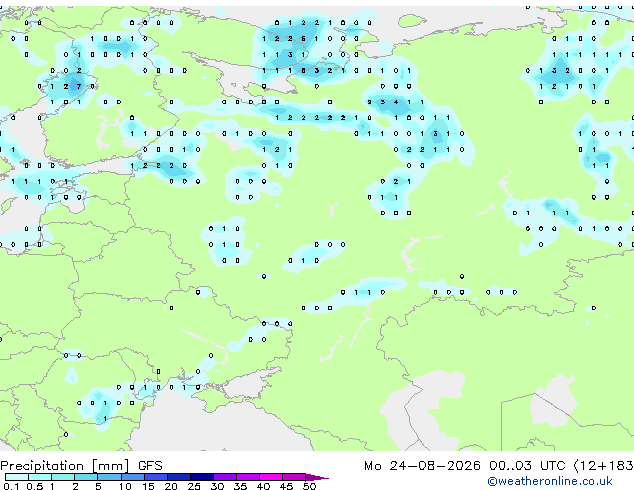The width and height of the screenshot is (634, 490).
Task: Click the '15' legend scale label
Action: 148,486
